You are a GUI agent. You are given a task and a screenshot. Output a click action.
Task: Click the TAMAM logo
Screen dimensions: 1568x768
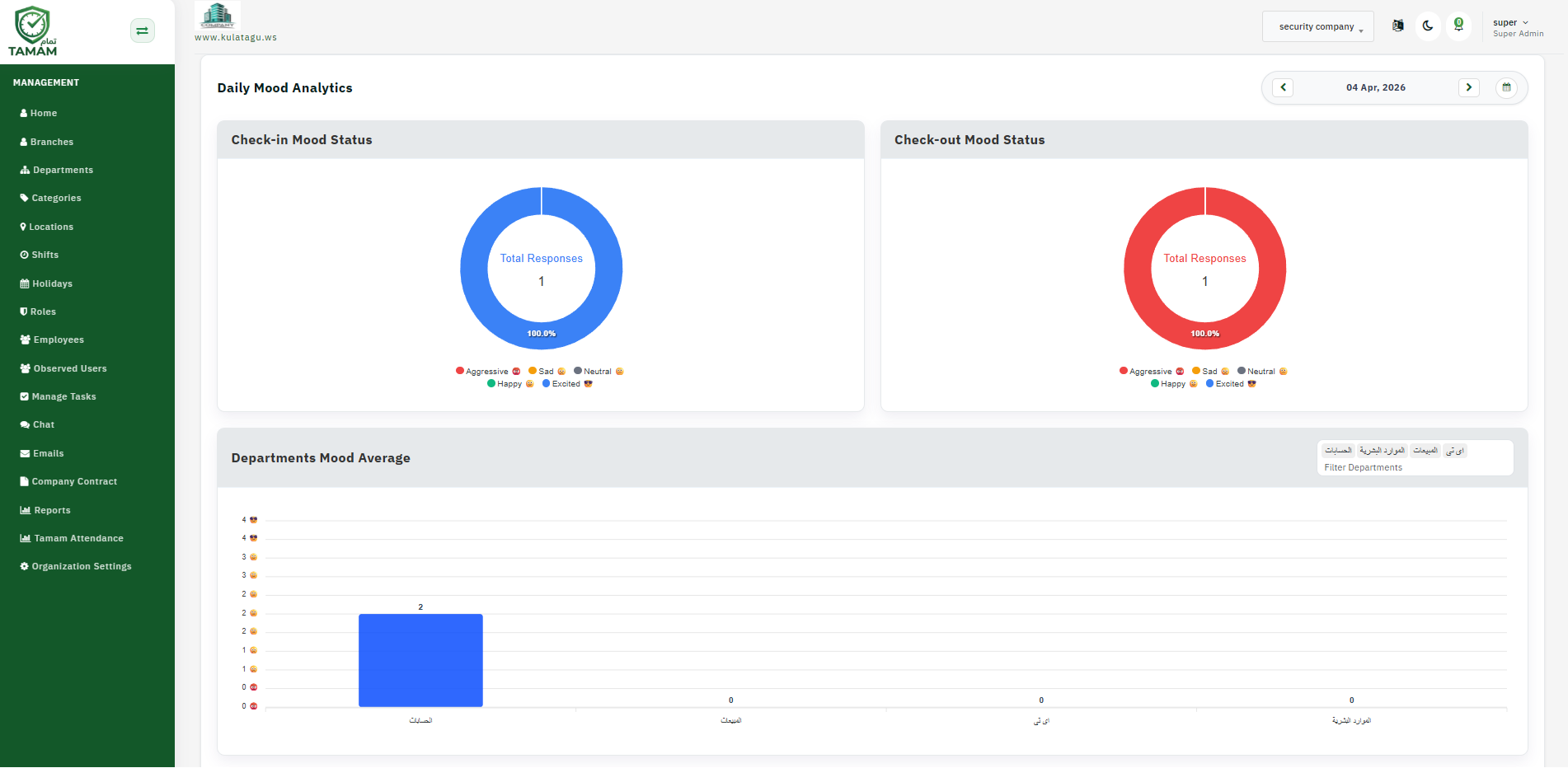click(x=33, y=31)
